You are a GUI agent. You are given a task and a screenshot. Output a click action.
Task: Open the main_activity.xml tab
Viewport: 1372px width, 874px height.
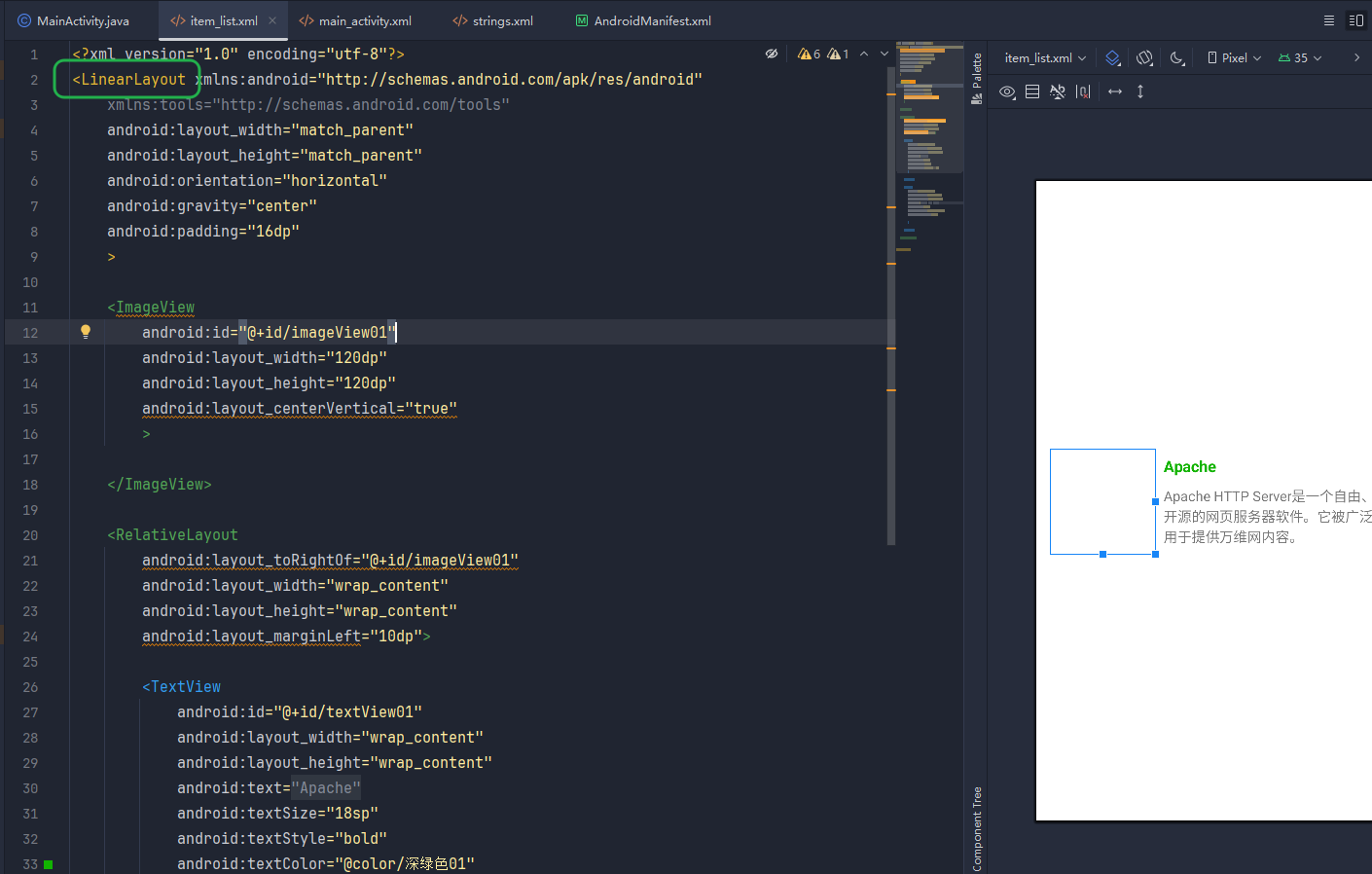[x=355, y=20]
